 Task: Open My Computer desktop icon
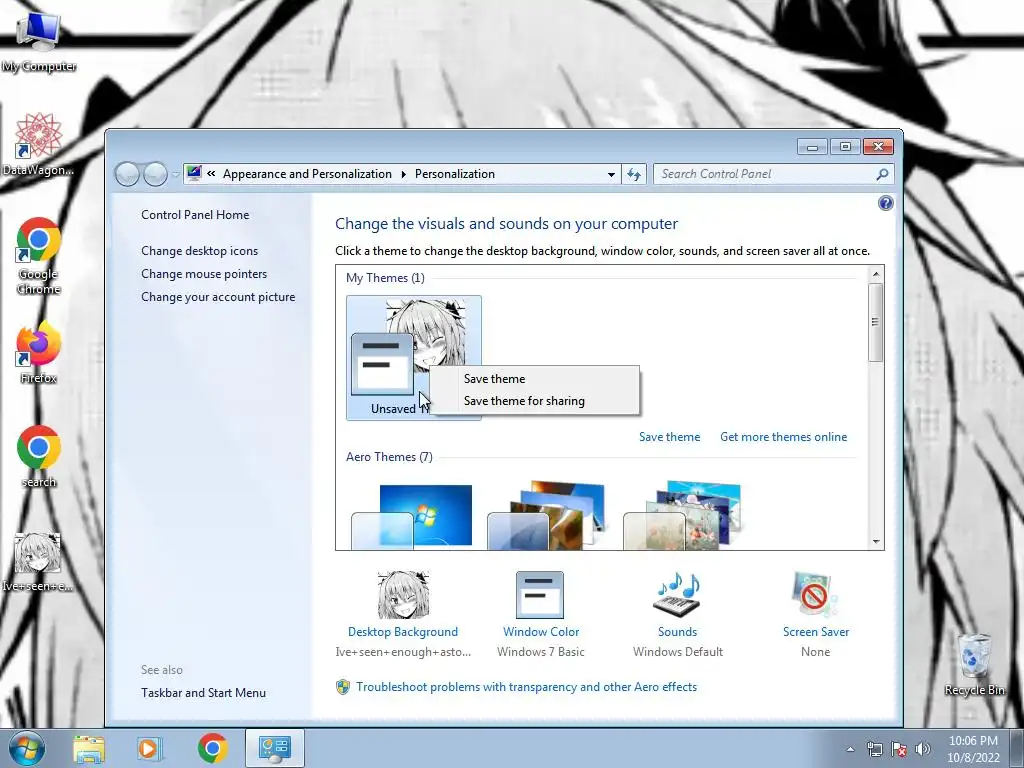click(x=39, y=40)
